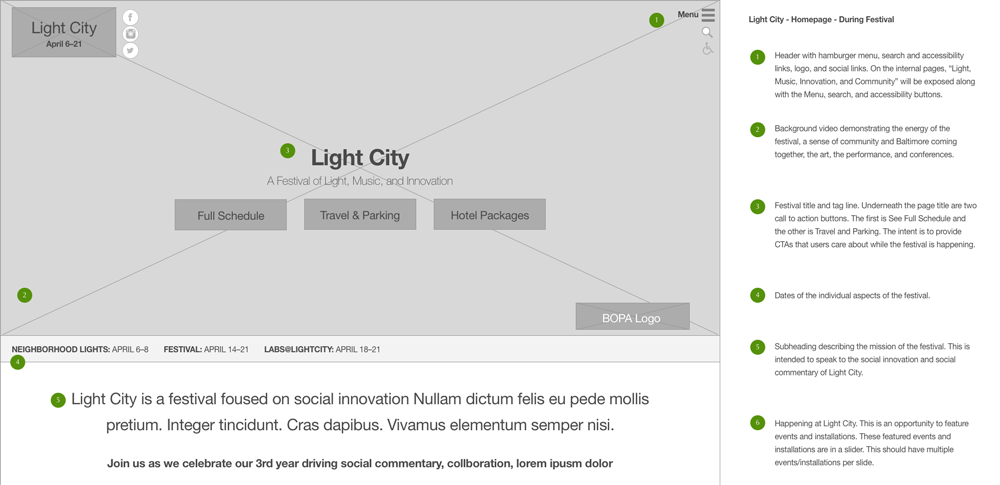Click legend marker 6 in notes panel
The height and width of the screenshot is (485, 1000).
(x=757, y=422)
